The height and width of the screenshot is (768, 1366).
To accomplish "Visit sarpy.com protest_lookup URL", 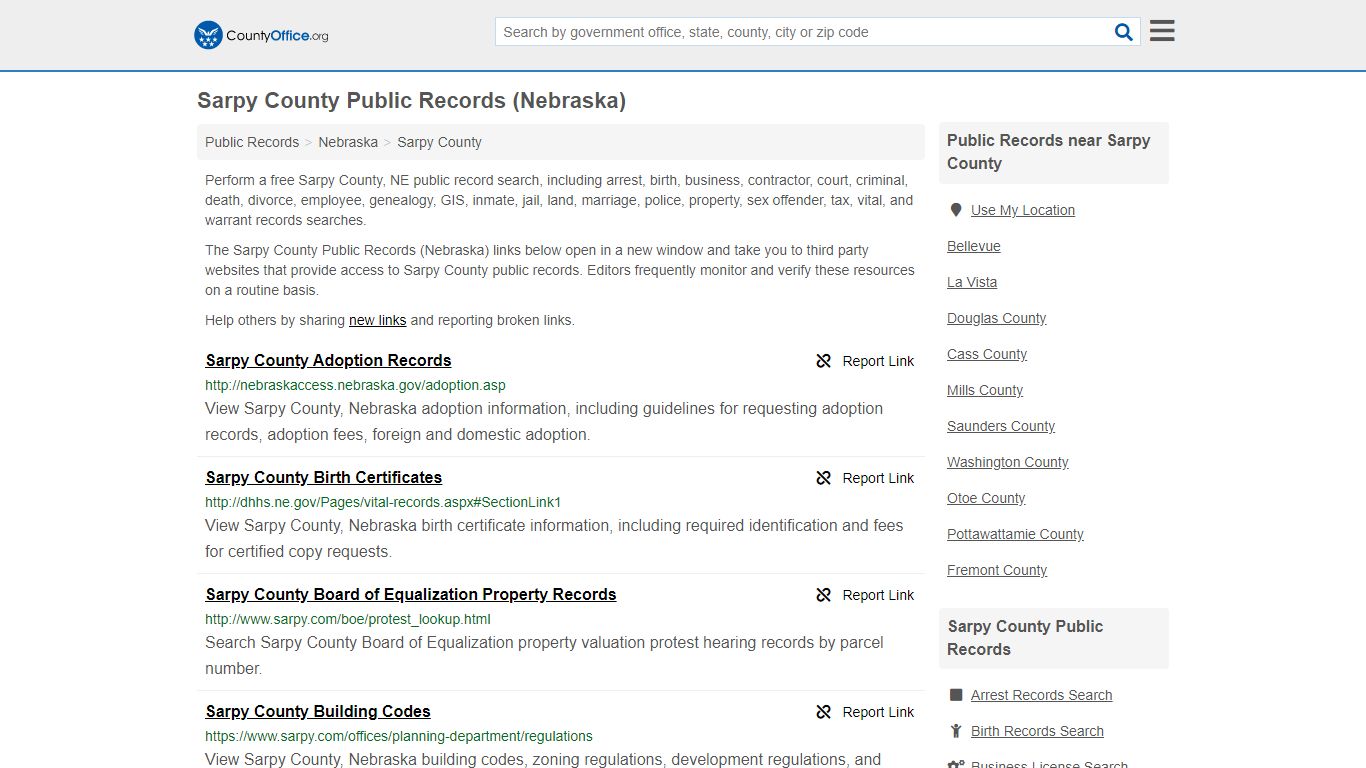I will [348, 619].
